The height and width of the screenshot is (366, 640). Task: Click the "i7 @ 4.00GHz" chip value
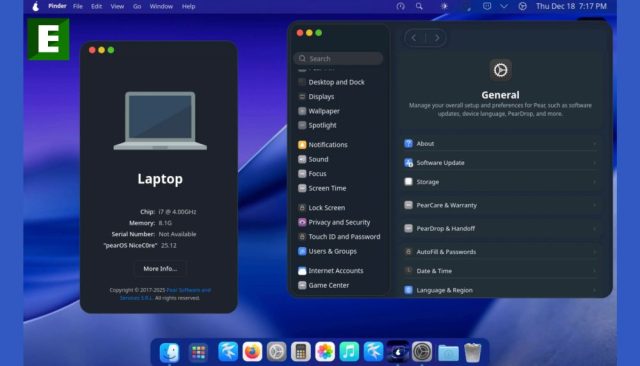[x=177, y=212]
